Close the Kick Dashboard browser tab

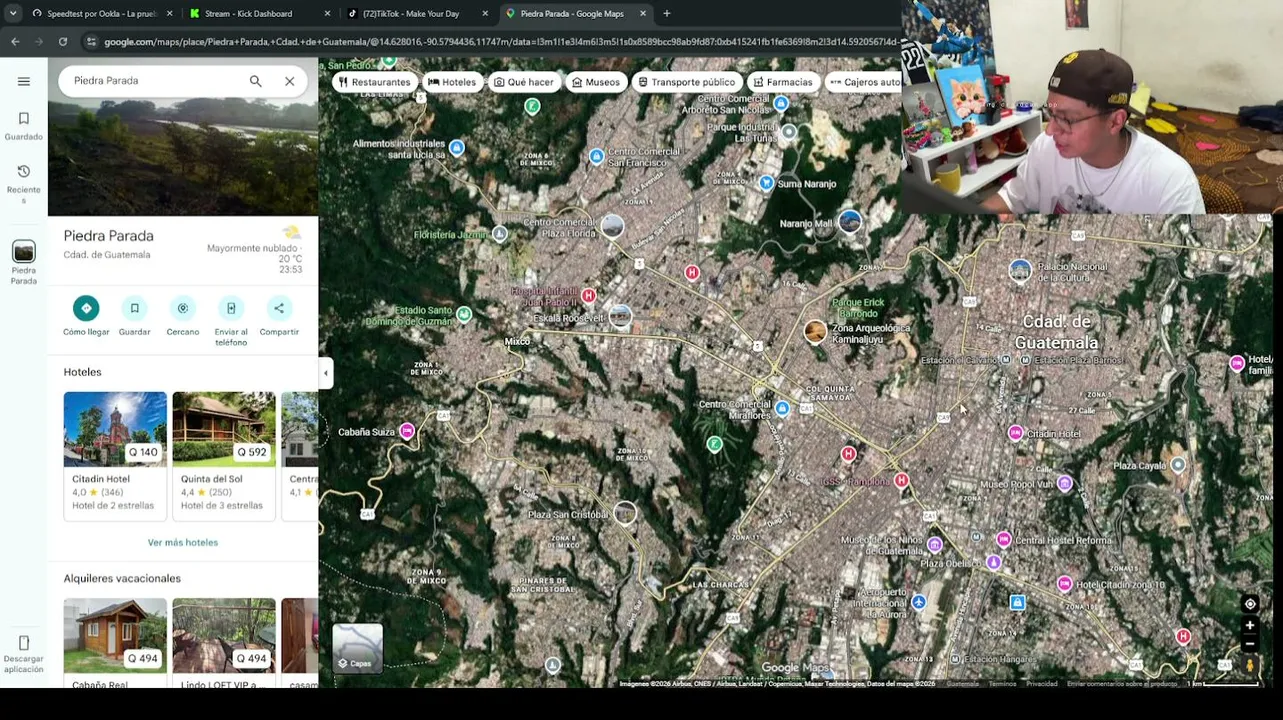tap(327, 14)
